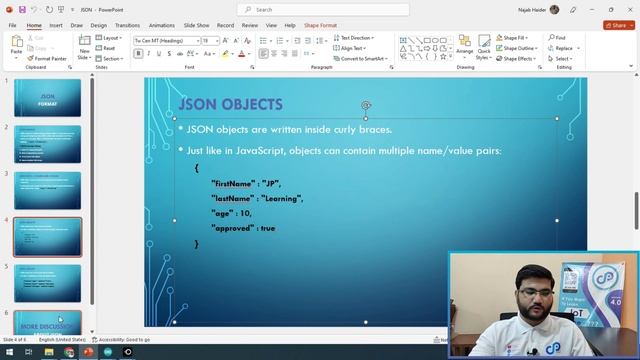Select the oval shape in gallery
Image resolution: width=640 pixels, height=360 pixels.
coord(435,40)
